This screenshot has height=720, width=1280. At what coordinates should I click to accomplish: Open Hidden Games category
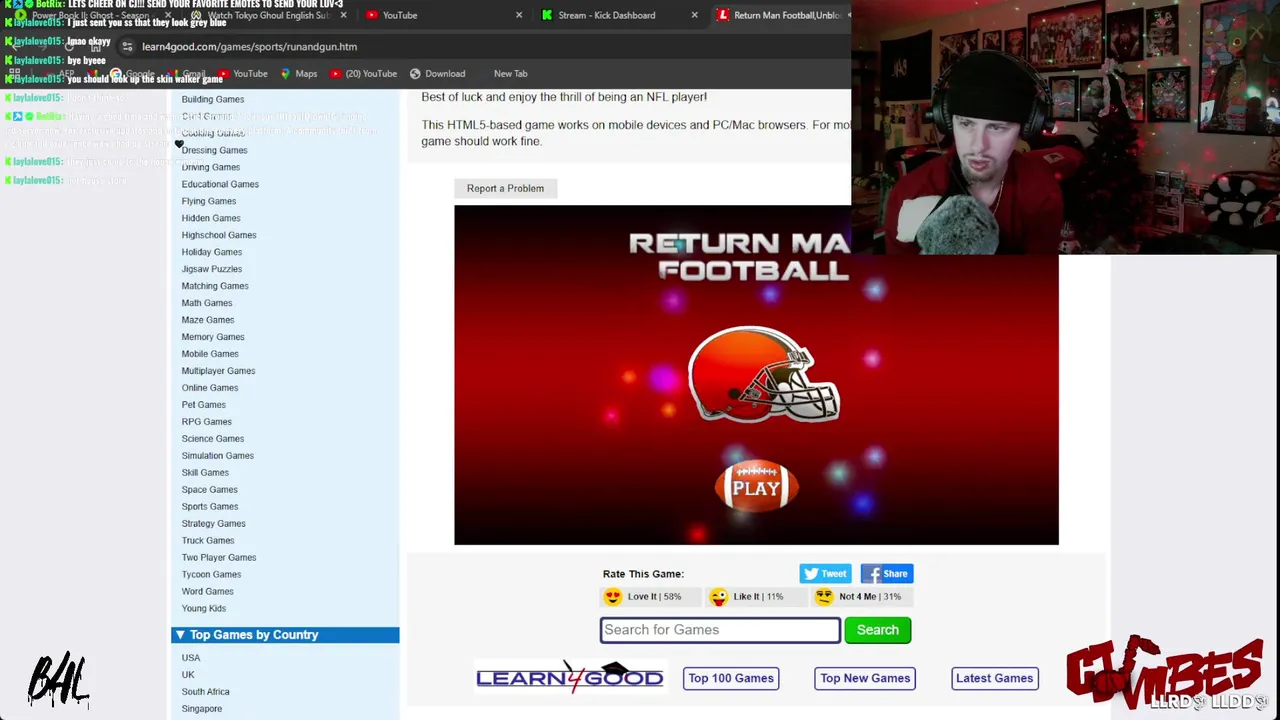pos(211,218)
